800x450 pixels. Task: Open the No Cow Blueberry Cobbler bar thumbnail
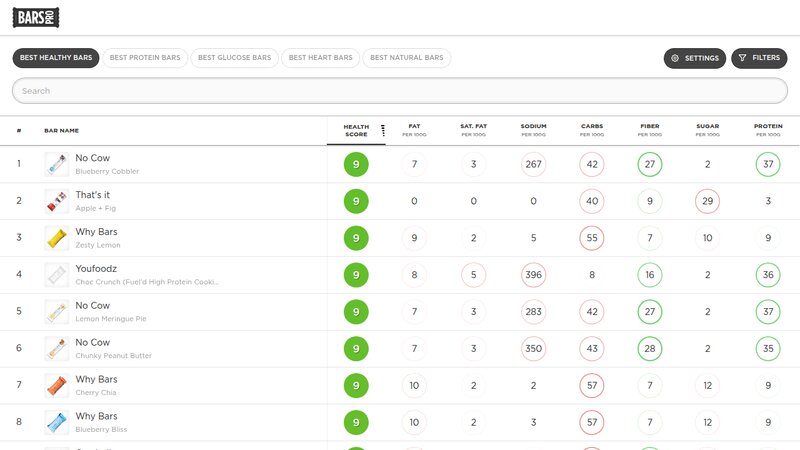57,164
